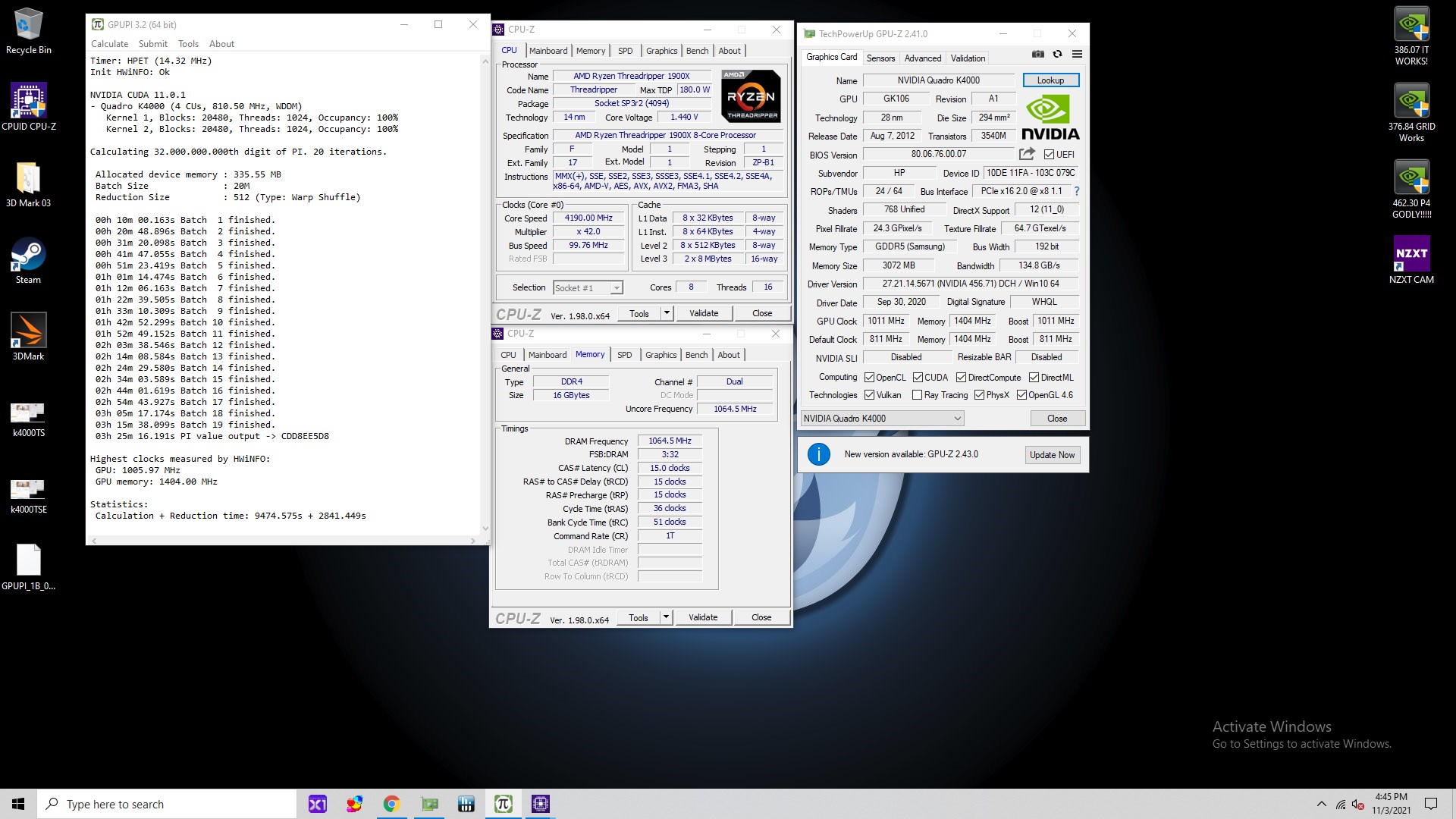Open the k4000TSE desktop file
This screenshot has height=819, width=1456.
pos(28,496)
